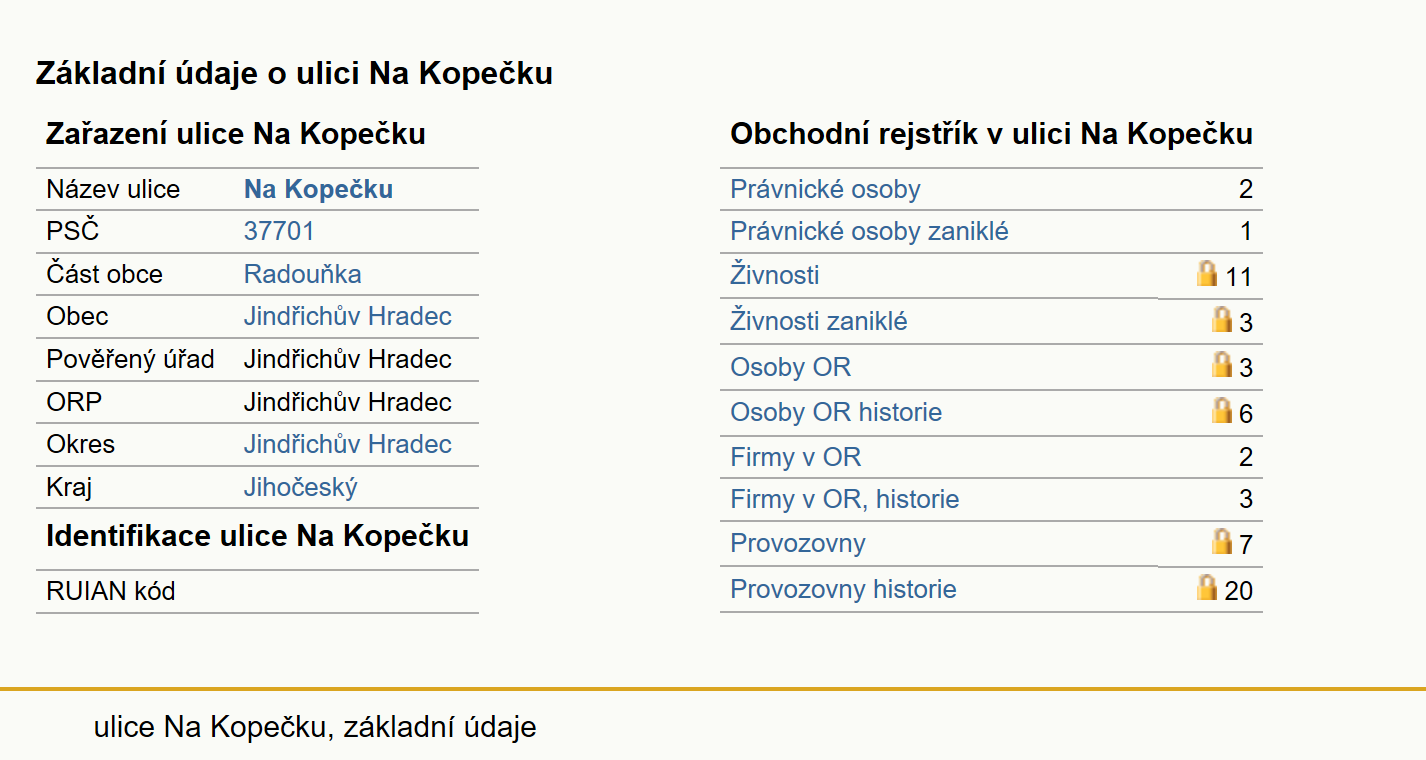The image size is (1426, 760).
Task: Click the lock icon for Provozovny historie
Action: [x=1207, y=587]
